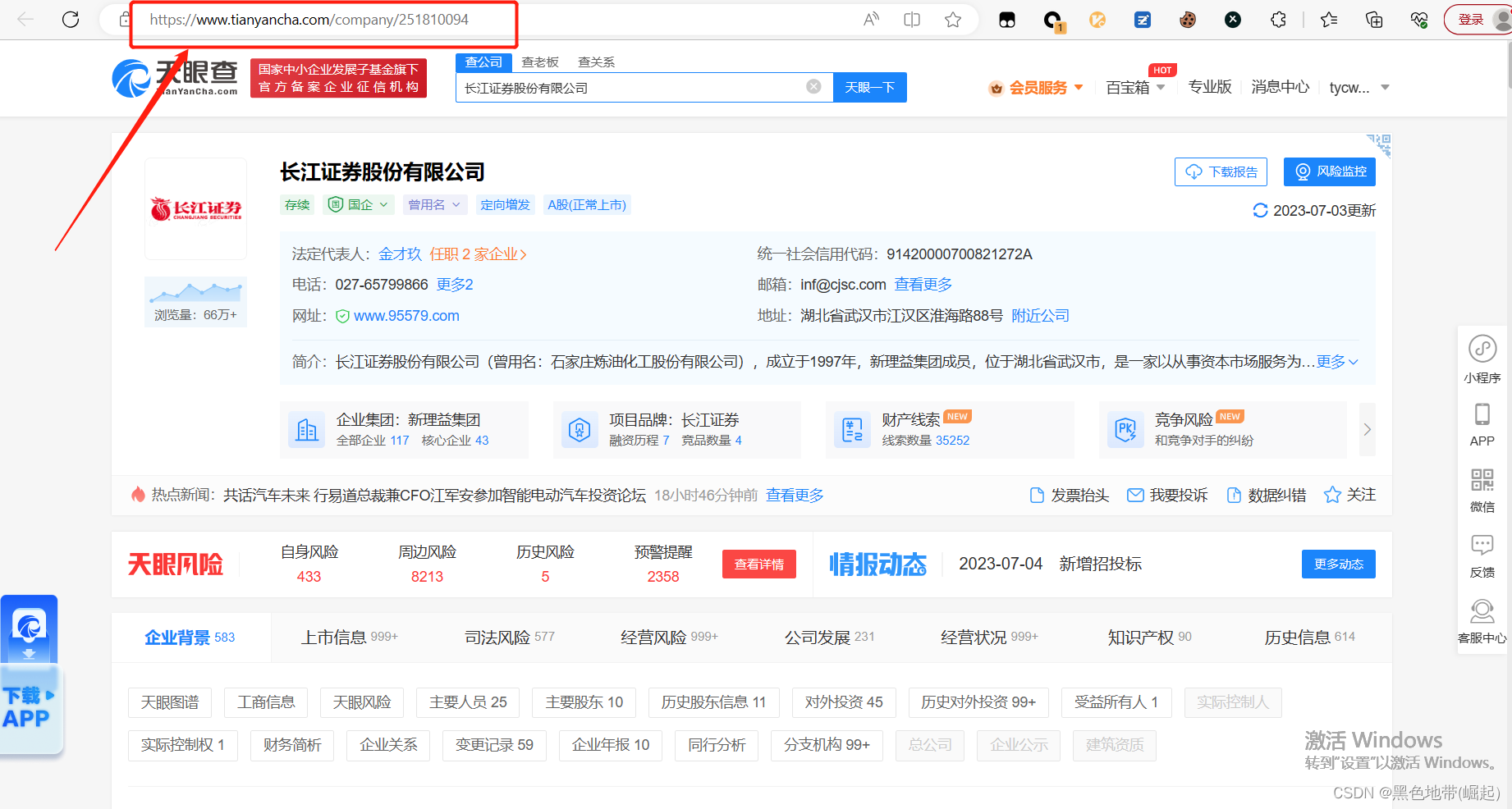Expand the 曾用名 dropdown tag
This screenshot has height=809, width=1512.
tap(434, 204)
